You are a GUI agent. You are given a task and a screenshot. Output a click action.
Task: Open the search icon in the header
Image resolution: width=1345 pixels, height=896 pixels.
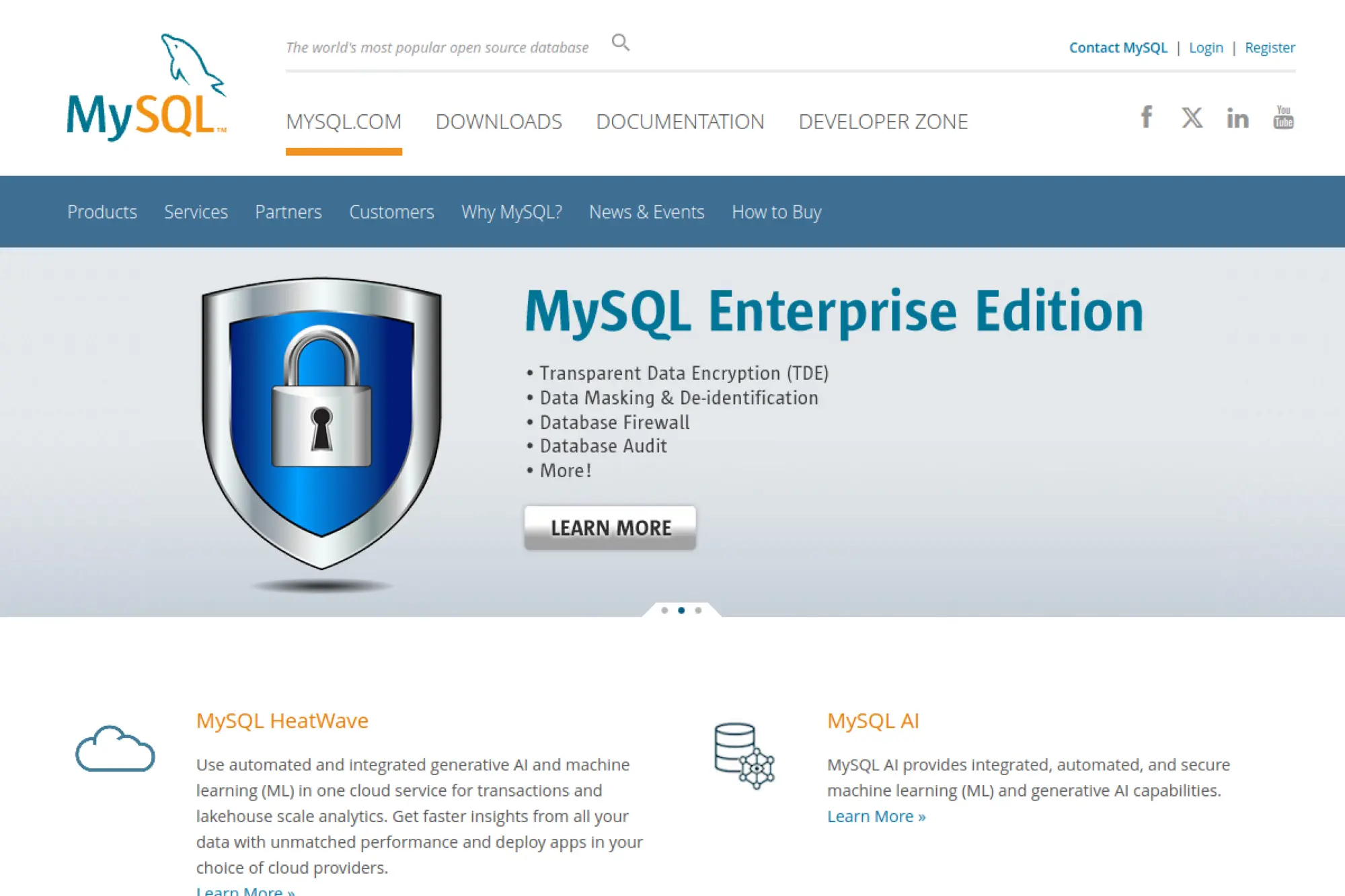pos(620,42)
